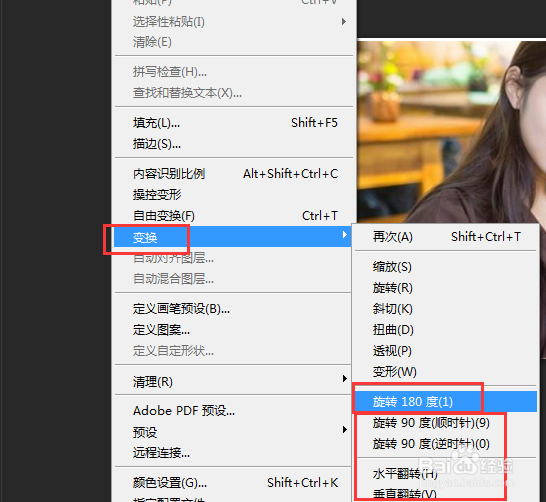This screenshot has height=502, width=546.
Task: Expand arrow on 变换 row
Action: click(x=344, y=235)
